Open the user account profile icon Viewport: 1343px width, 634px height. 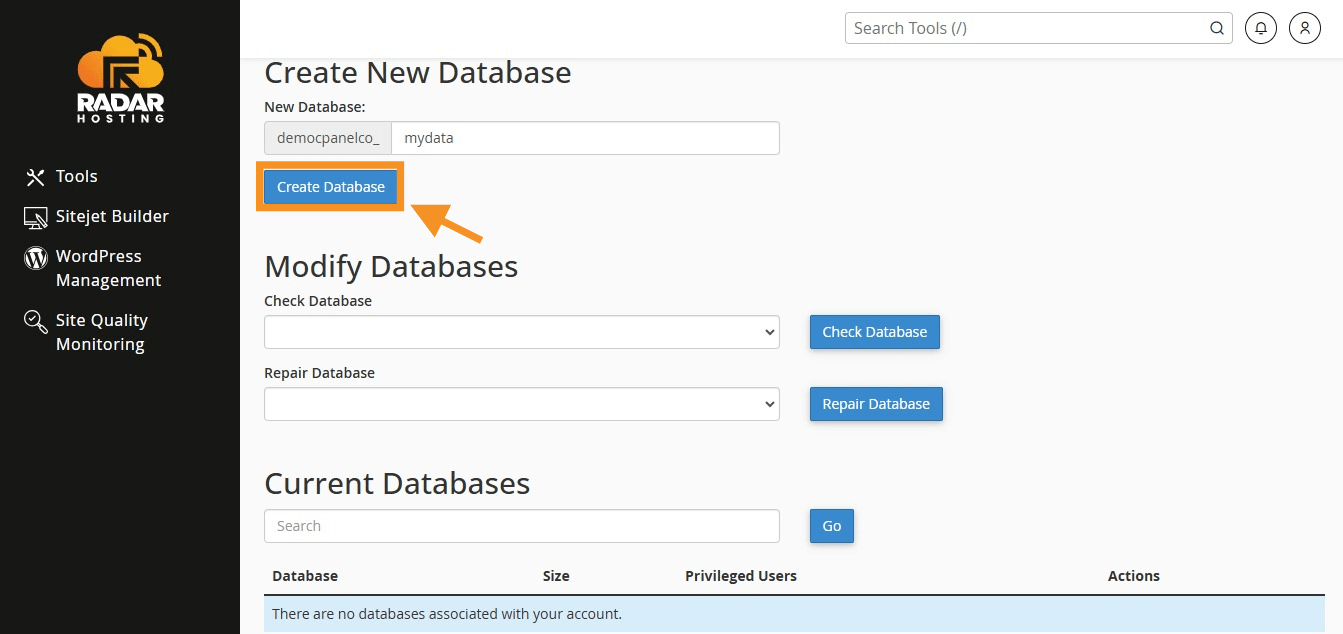[1305, 28]
